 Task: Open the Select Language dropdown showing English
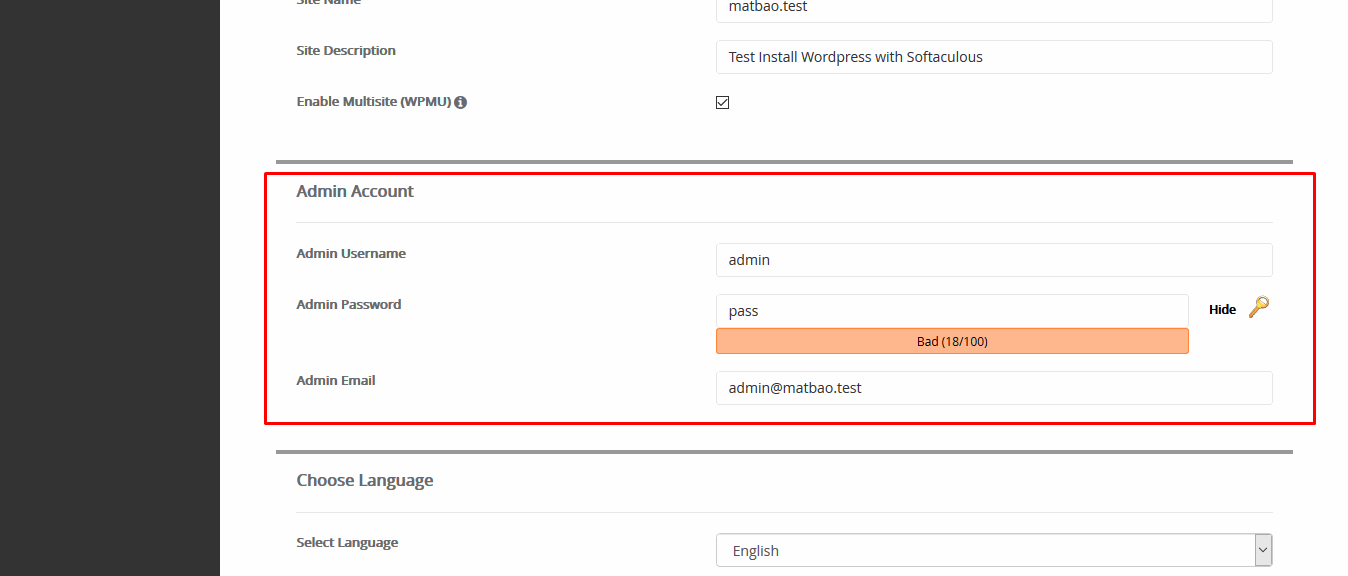(x=985, y=550)
